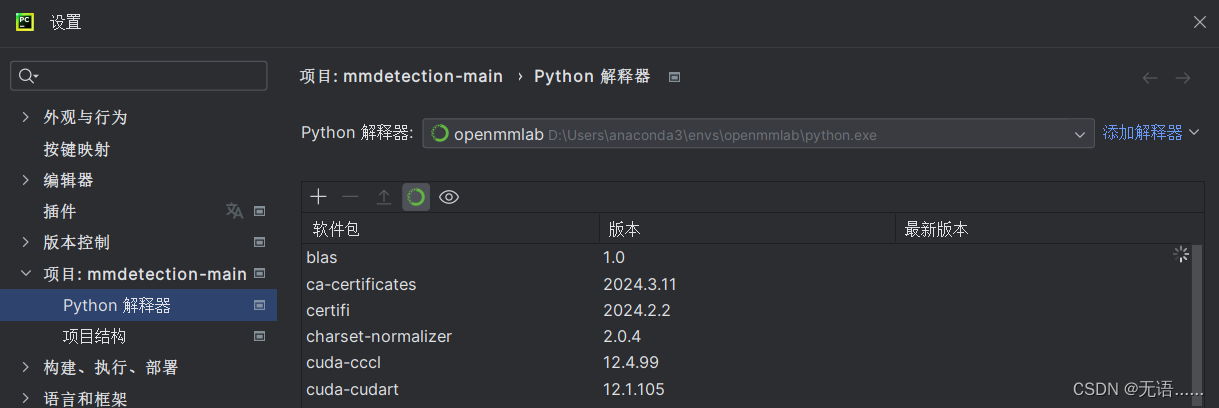Viewport: 1219px width, 408px height.
Task: Click the project-level icon beside breadcrumb
Action: pyautogui.click(x=675, y=77)
